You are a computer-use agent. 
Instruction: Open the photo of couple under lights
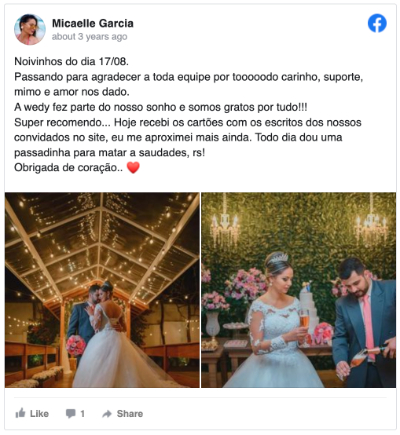[102, 290]
